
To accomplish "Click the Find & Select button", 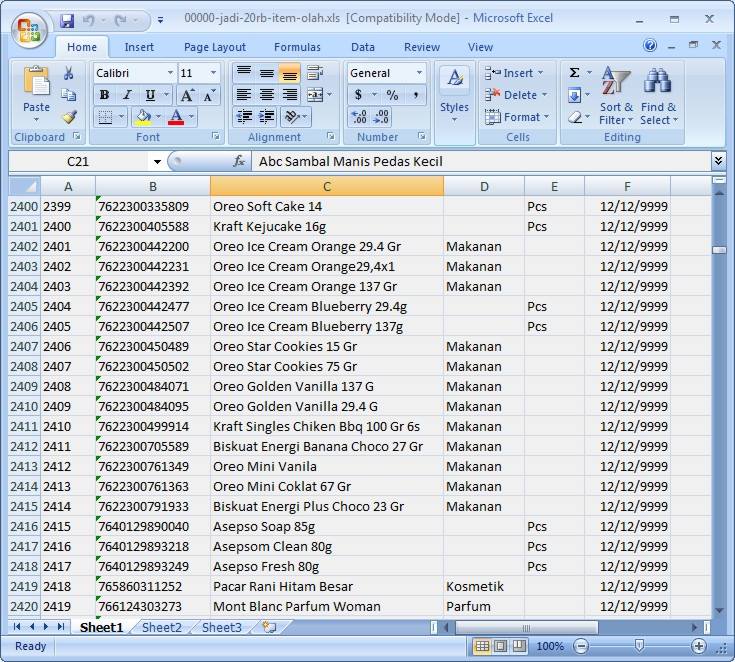I will click(x=658, y=96).
